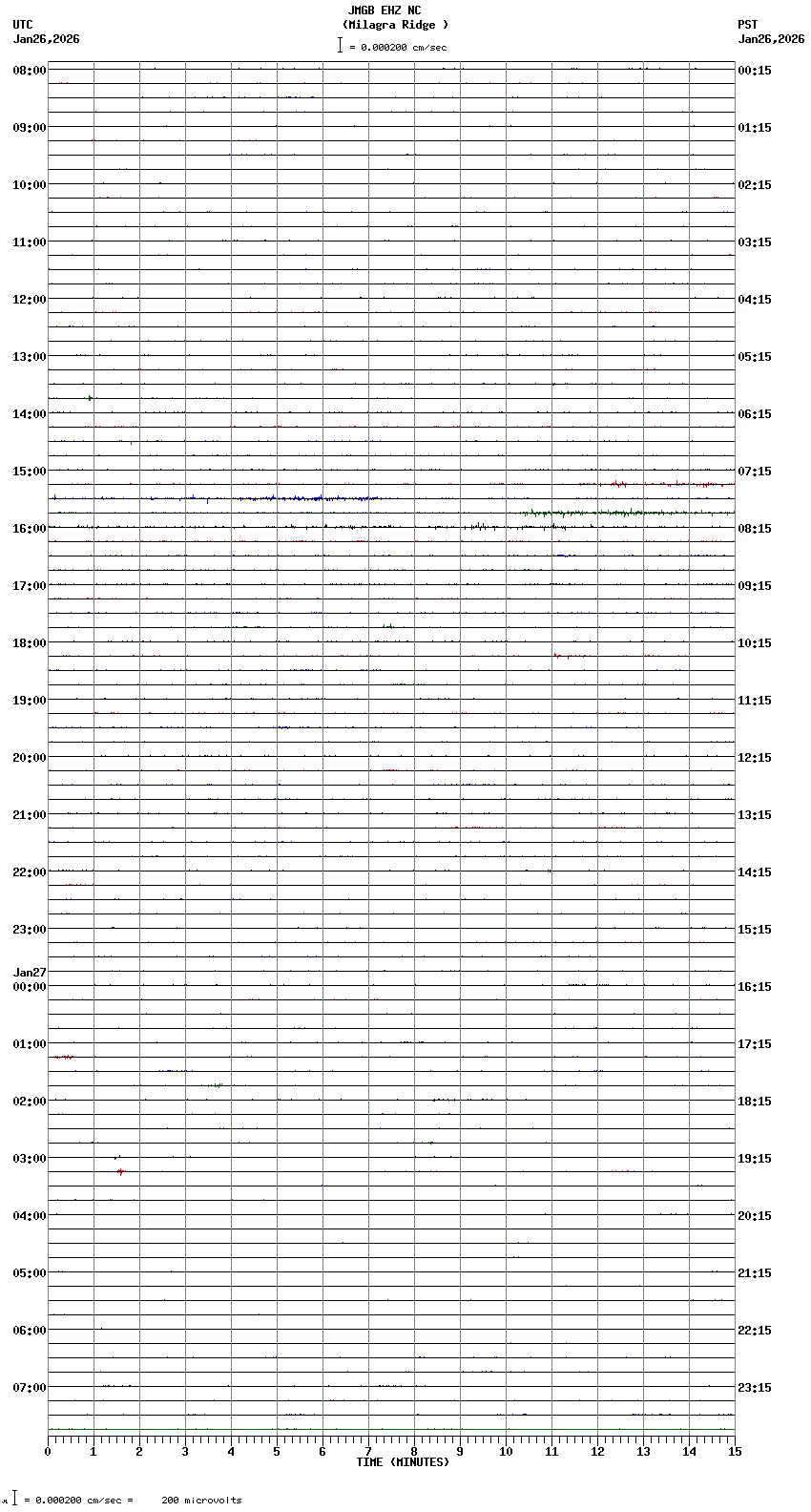Click the station title JMGB EHZ NC
Screen dimensions: 811x1512
point(385,10)
